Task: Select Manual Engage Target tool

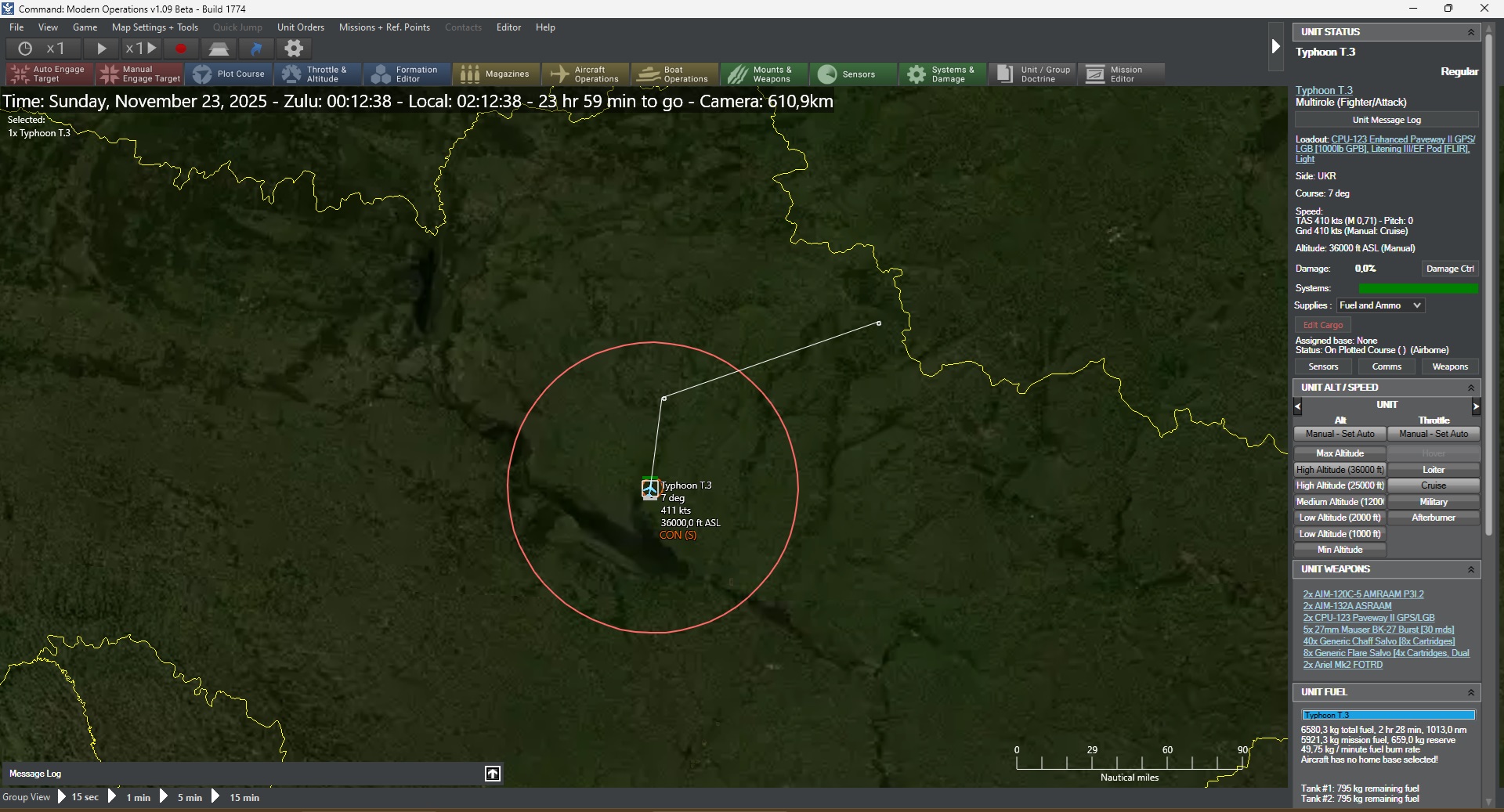Action: click(x=139, y=74)
